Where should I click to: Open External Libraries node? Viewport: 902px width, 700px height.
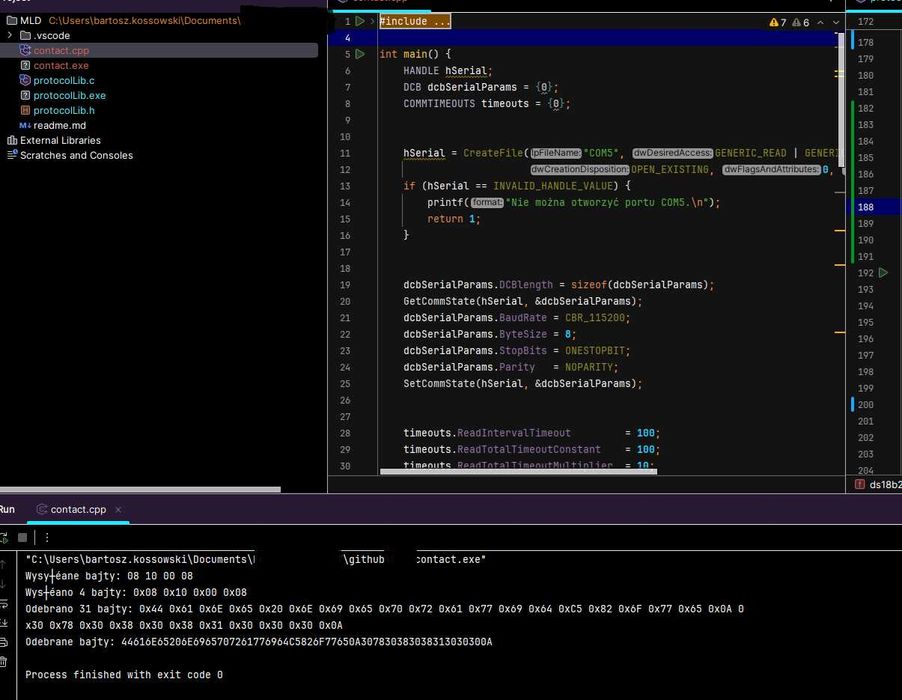[x=60, y=140]
